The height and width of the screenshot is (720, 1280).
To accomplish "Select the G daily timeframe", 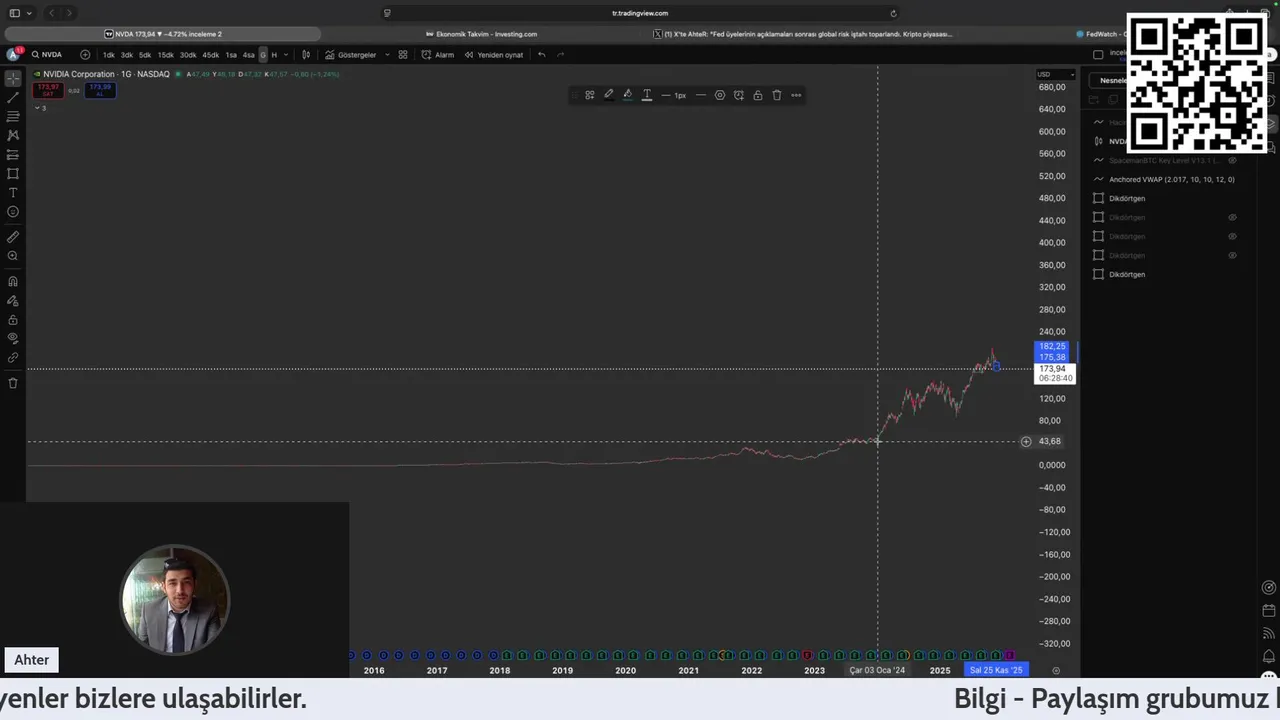I will [x=263, y=55].
